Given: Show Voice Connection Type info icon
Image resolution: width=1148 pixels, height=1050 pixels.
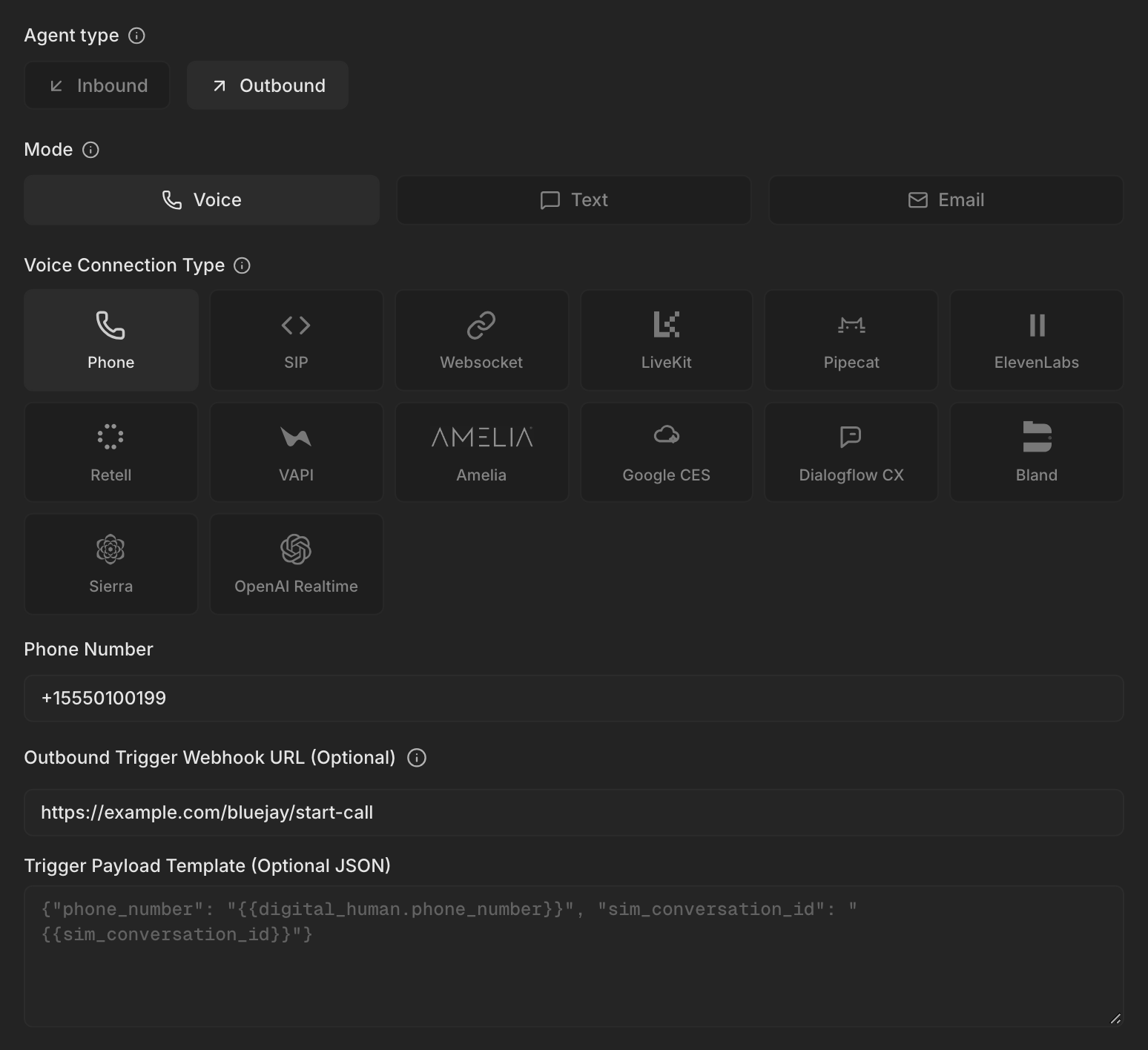Looking at the screenshot, I should pos(242,265).
